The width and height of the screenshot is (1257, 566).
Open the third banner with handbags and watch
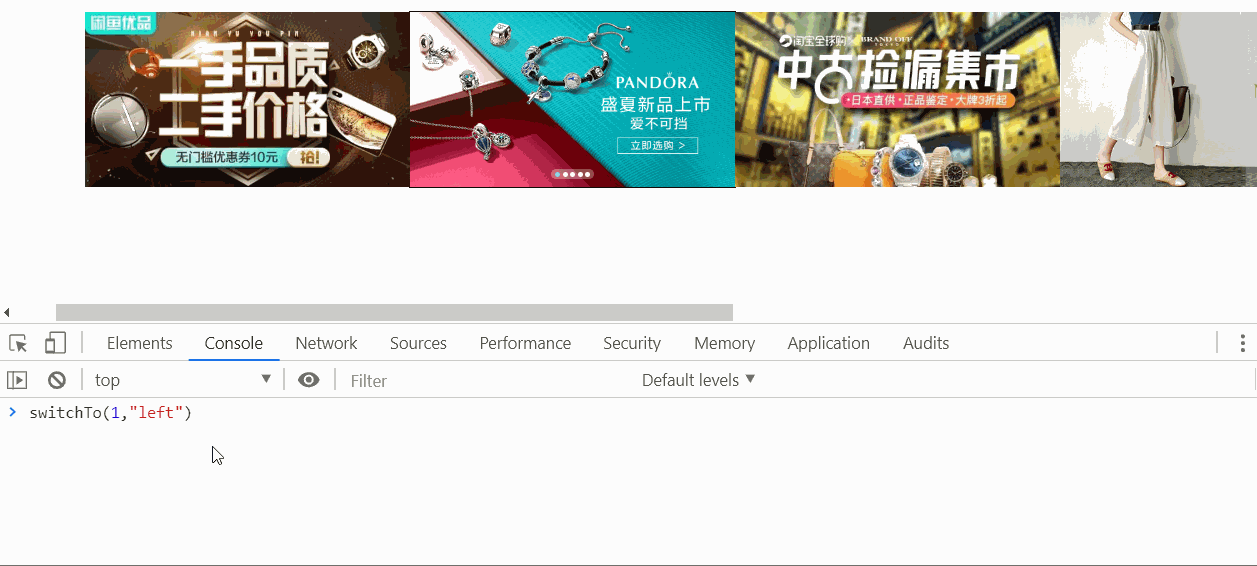(x=898, y=99)
